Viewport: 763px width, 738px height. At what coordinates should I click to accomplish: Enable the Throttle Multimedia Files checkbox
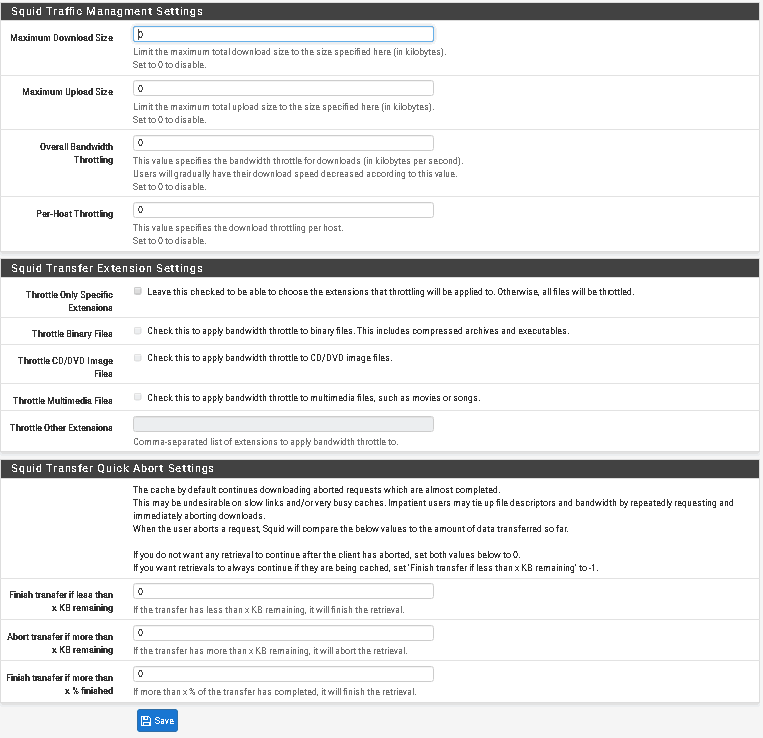[138, 397]
